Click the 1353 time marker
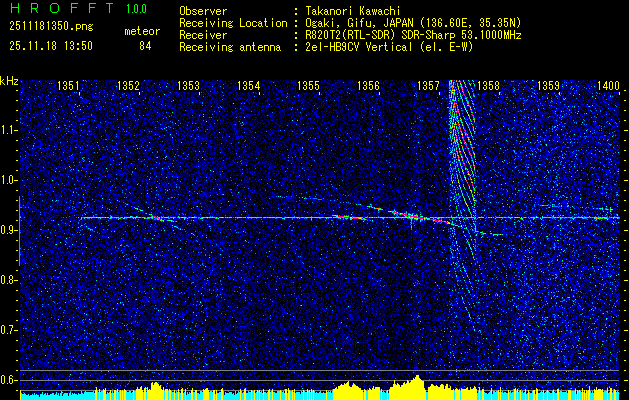Viewport: 629px width, 400px height. (188, 85)
